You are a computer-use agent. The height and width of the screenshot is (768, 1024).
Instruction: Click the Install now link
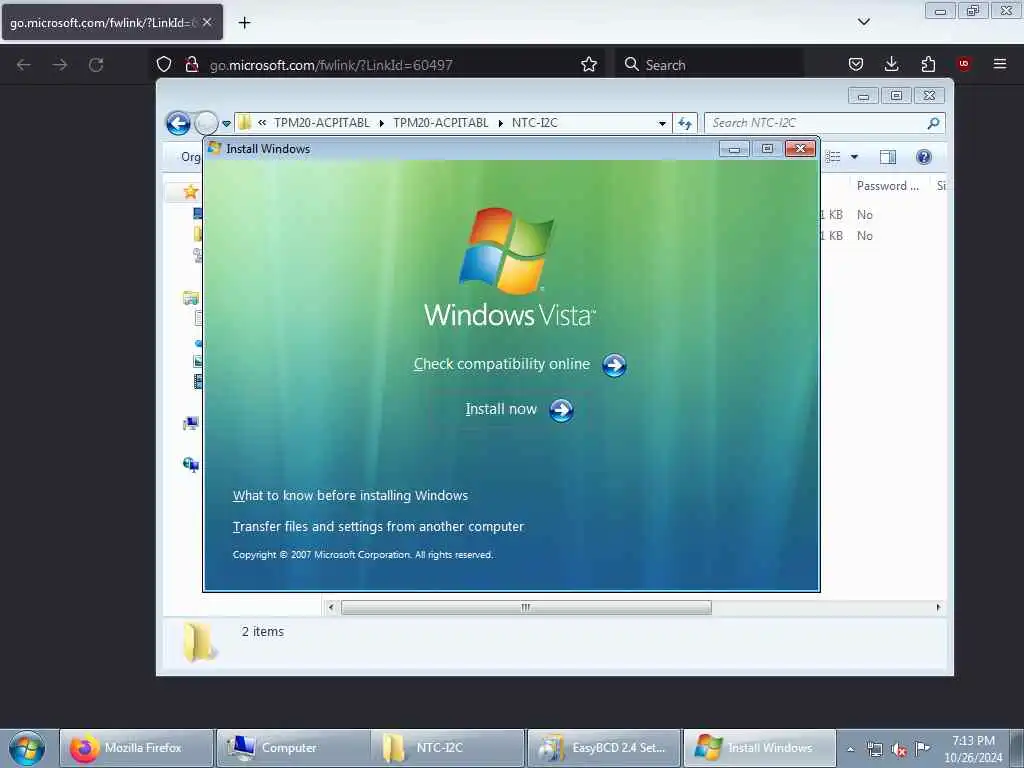pyautogui.click(x=501, y=409)
